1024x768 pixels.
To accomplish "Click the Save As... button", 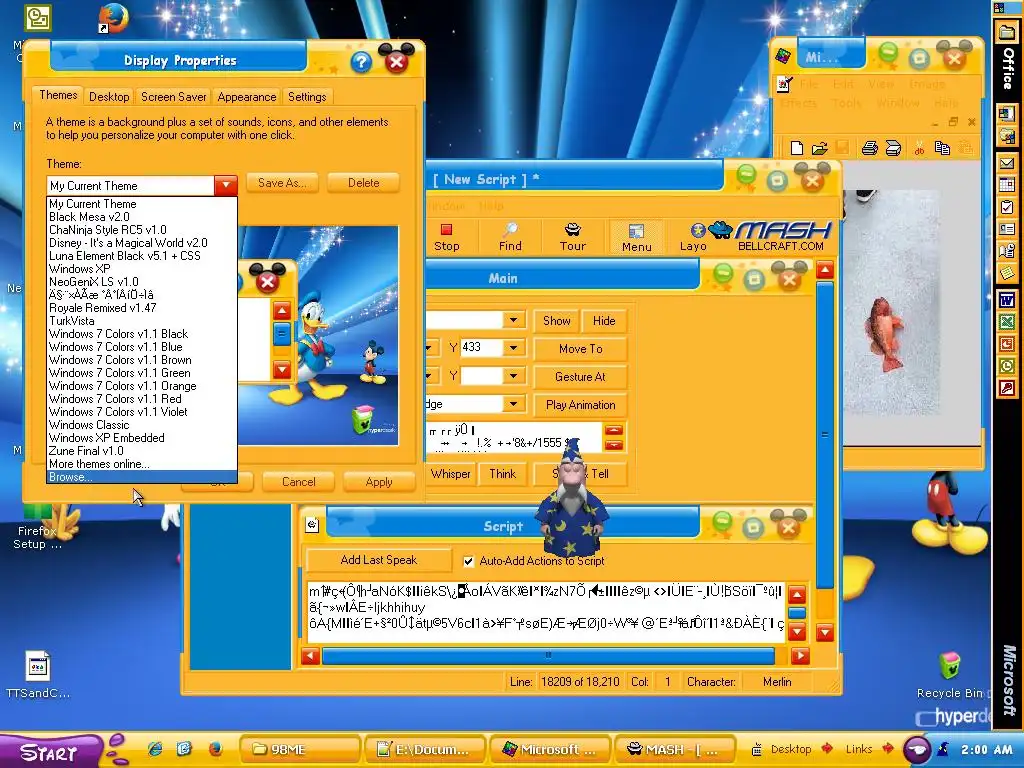I will [282, 183].
